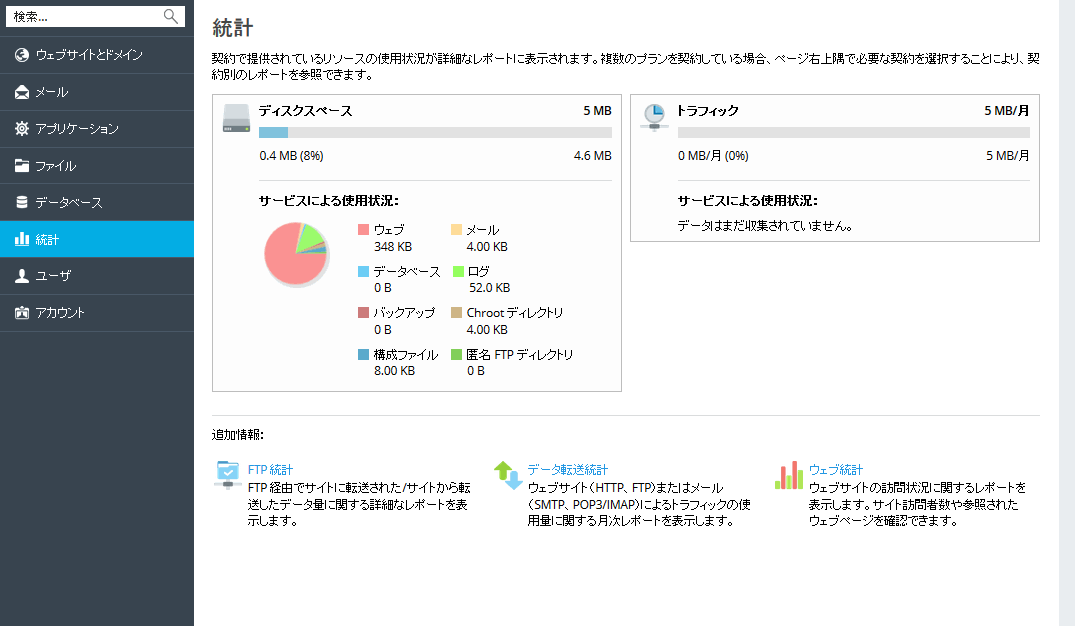Click the pink ウェブ legend color swatch
The height and width of the screenshot is (626, 1075).
363,230
